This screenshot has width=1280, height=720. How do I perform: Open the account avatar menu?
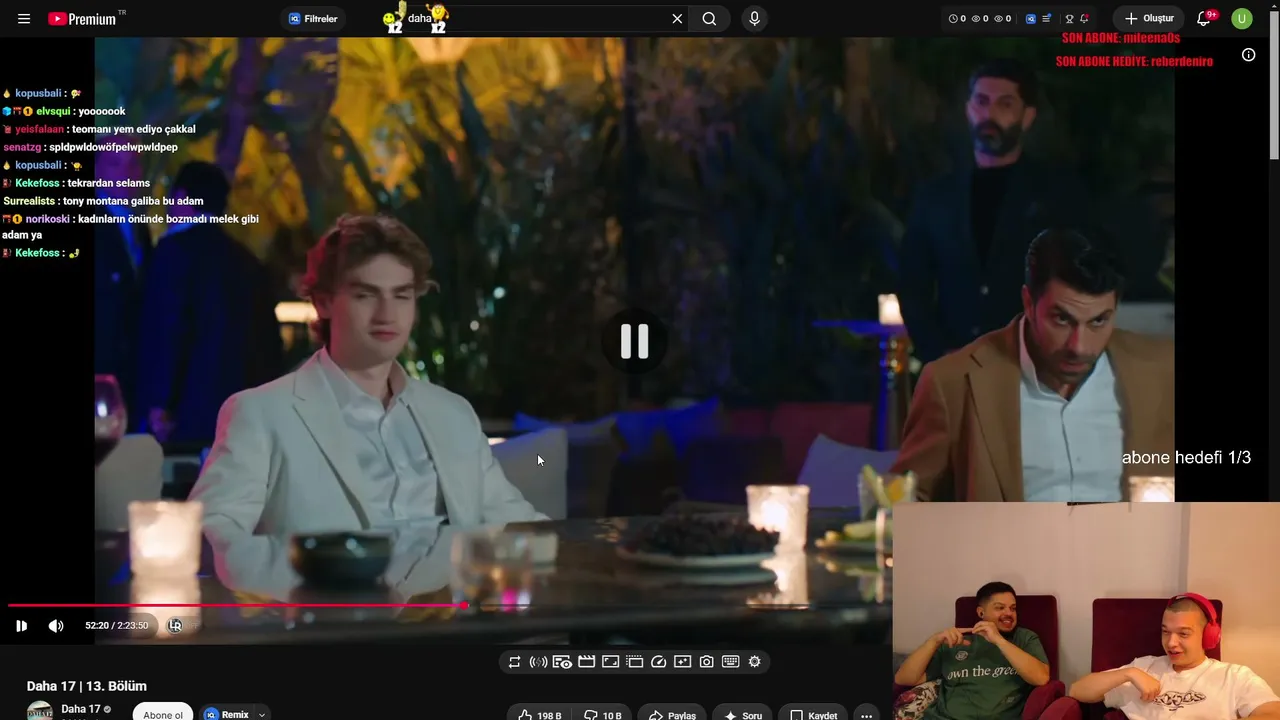(x=1242, y=19)
